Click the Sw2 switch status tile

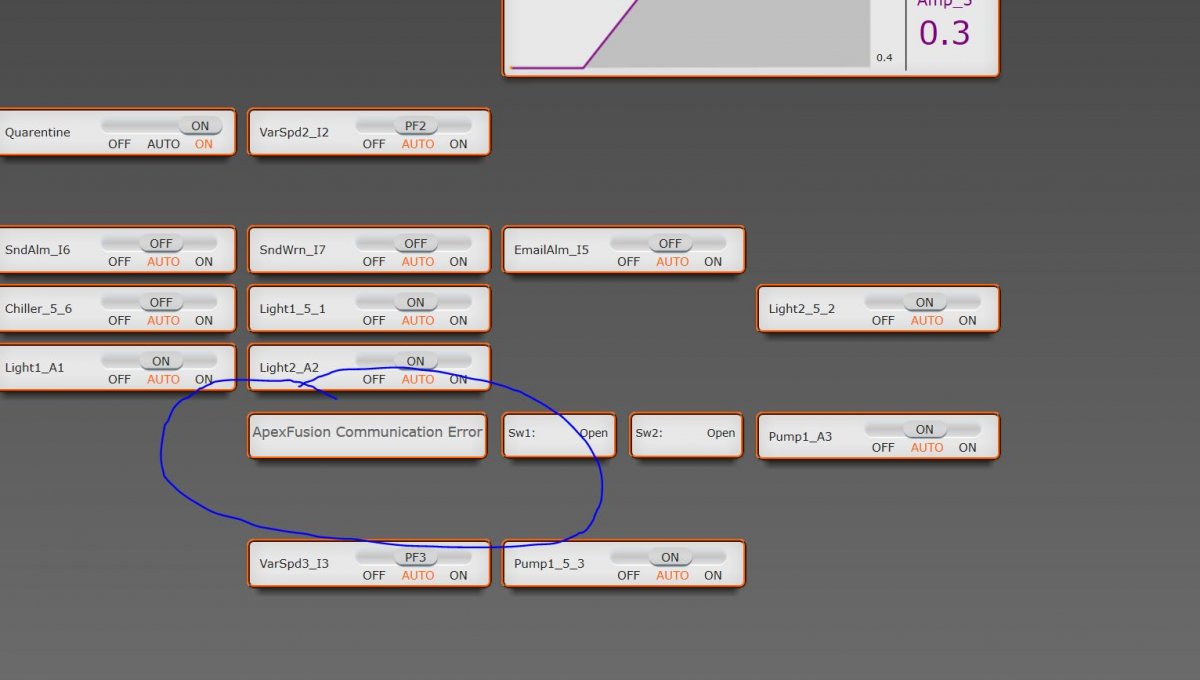685,435
